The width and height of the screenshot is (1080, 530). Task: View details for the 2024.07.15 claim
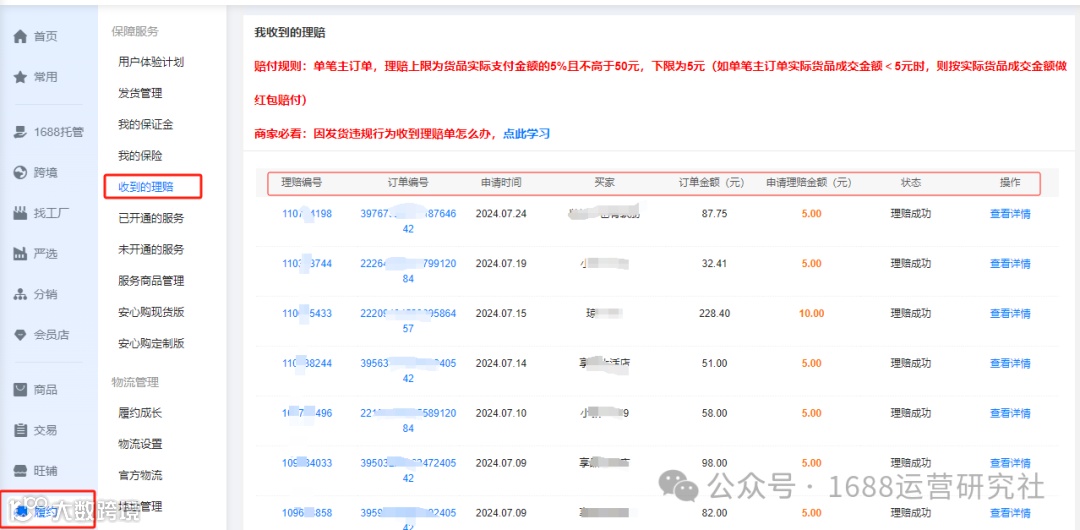pos(1010,314)
